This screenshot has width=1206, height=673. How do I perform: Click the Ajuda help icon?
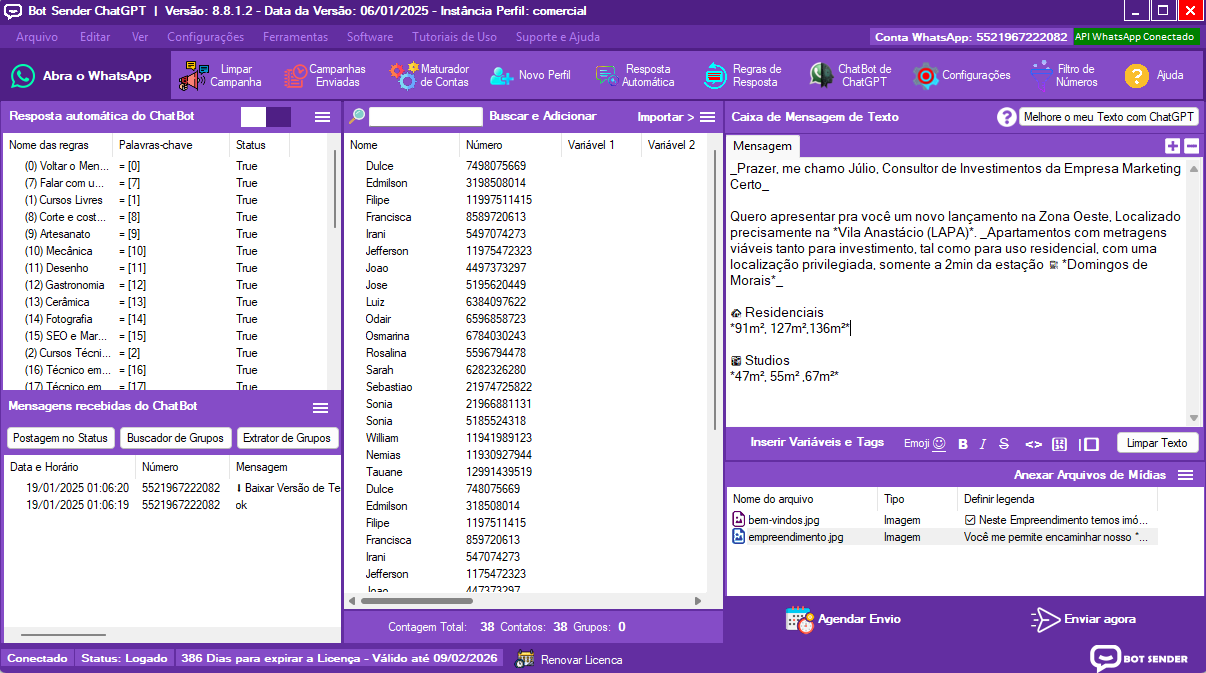pos(1137,76)
